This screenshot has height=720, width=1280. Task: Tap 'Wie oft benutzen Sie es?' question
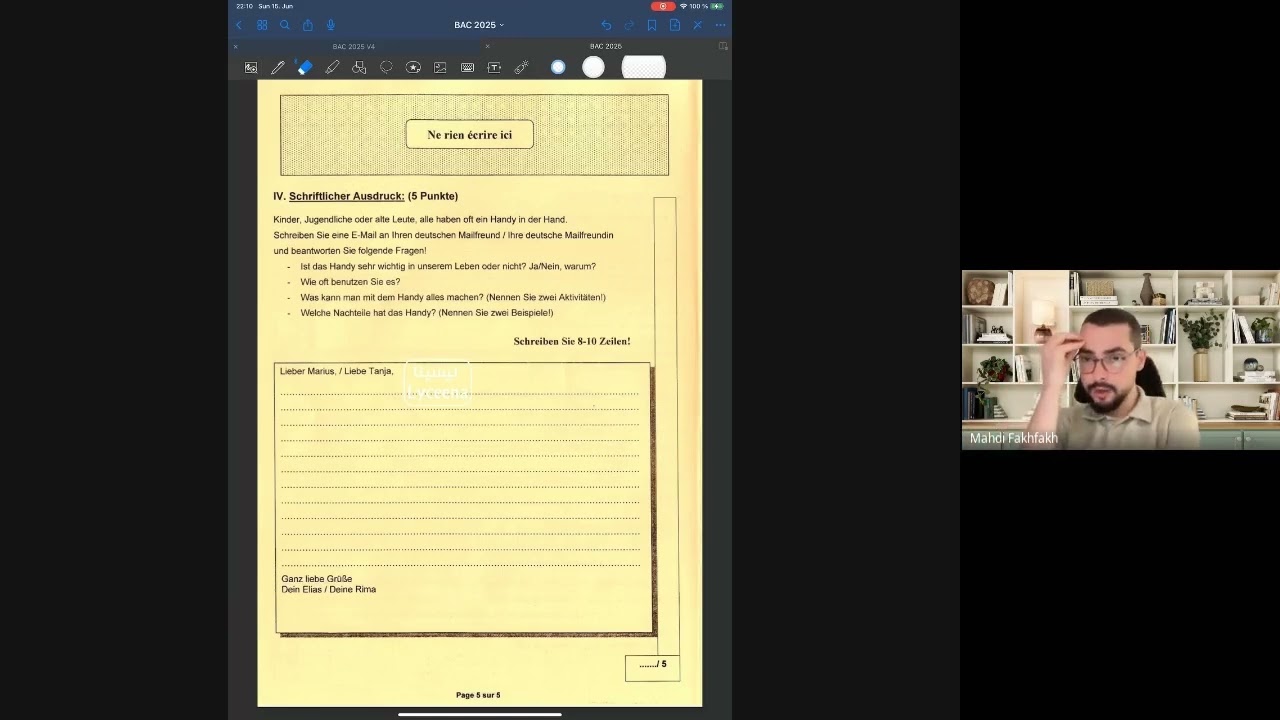pos(350,282)
